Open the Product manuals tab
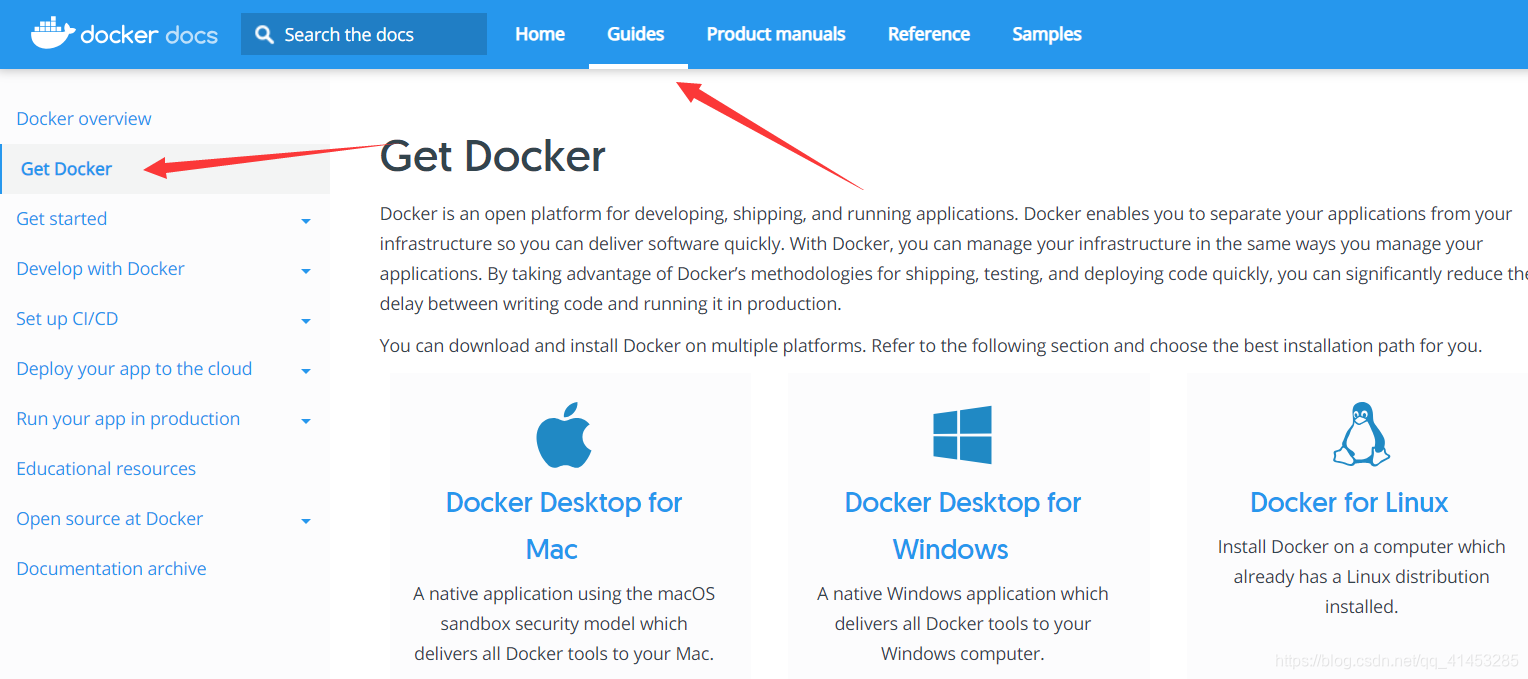The image size is (1528, 679). coord(776,34)
